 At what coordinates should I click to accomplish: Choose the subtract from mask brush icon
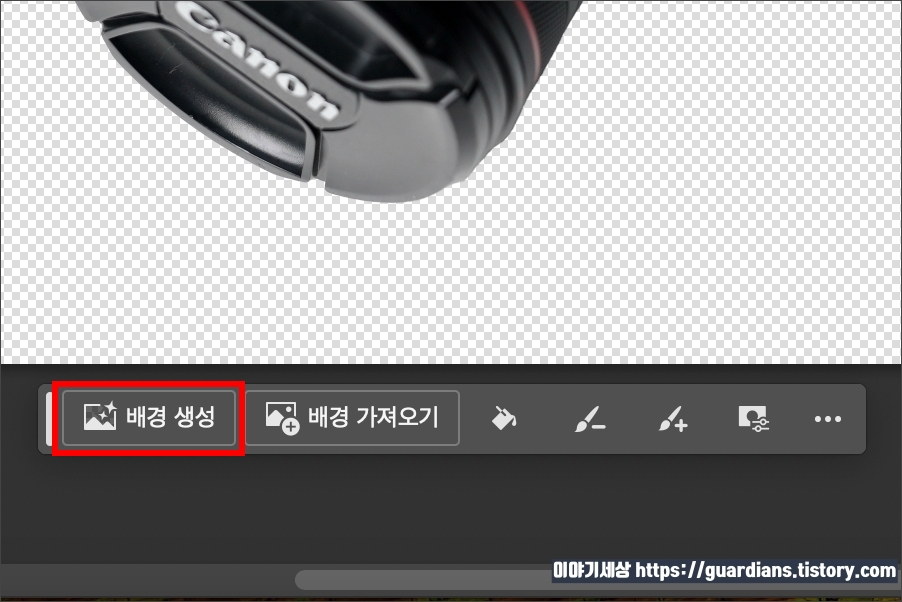pyautogui.click(x=590, y=418)
